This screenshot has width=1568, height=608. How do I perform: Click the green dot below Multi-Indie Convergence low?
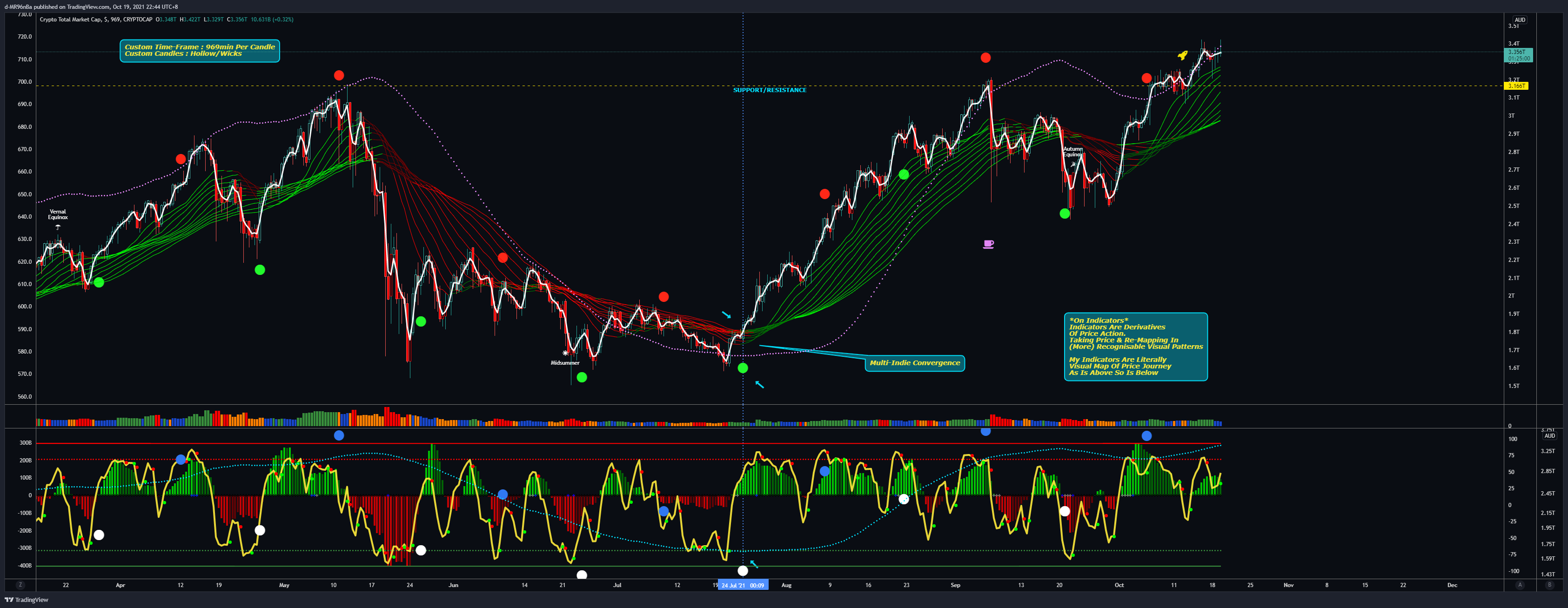pos(743,367)
